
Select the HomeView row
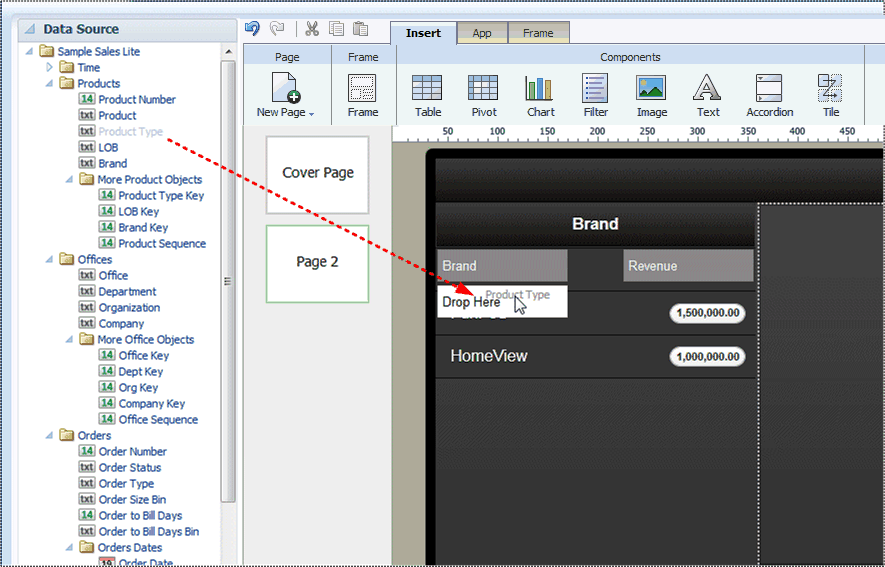coord(595,357)
